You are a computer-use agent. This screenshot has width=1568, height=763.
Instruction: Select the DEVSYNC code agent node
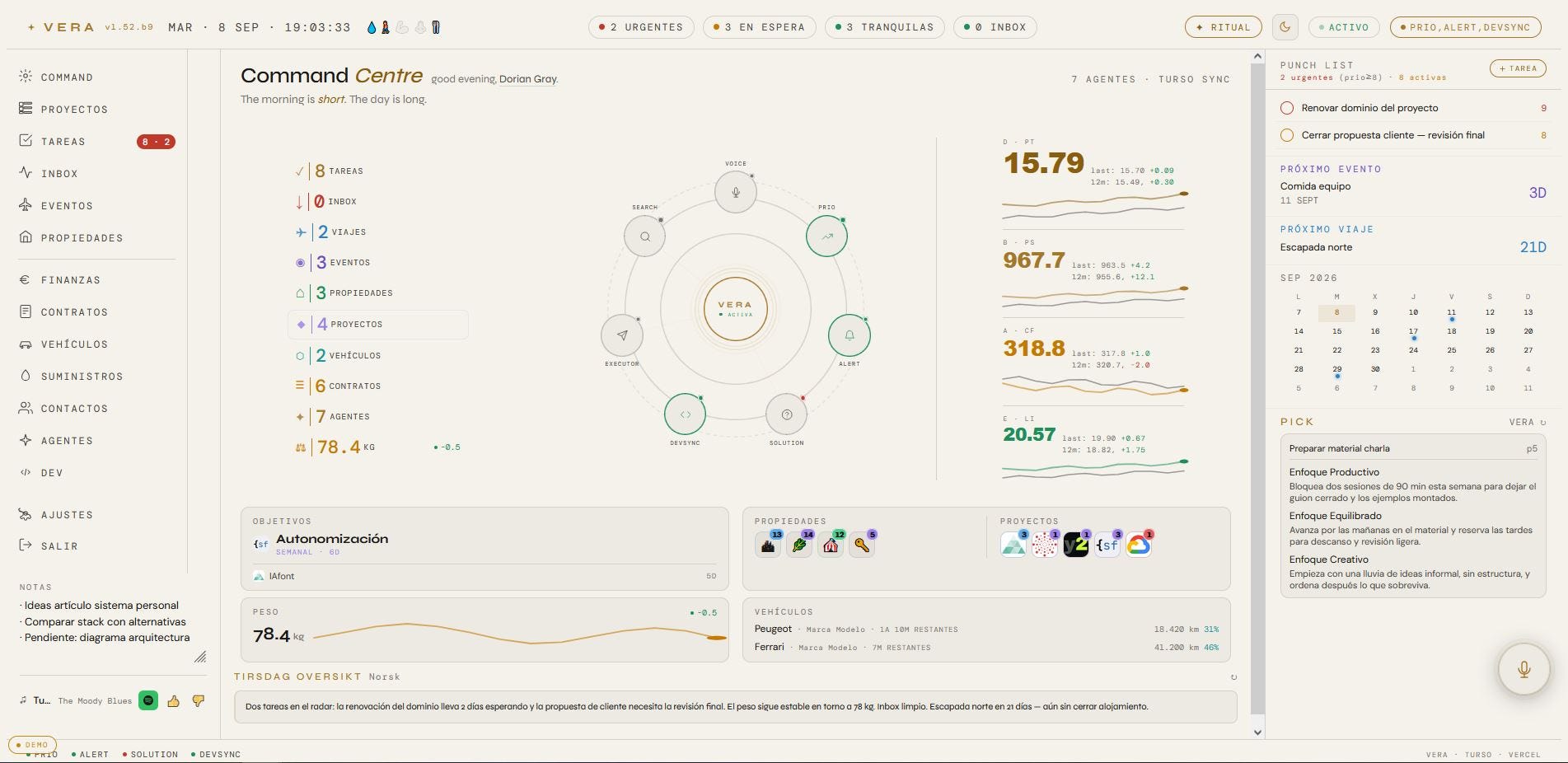coord(685,414)
